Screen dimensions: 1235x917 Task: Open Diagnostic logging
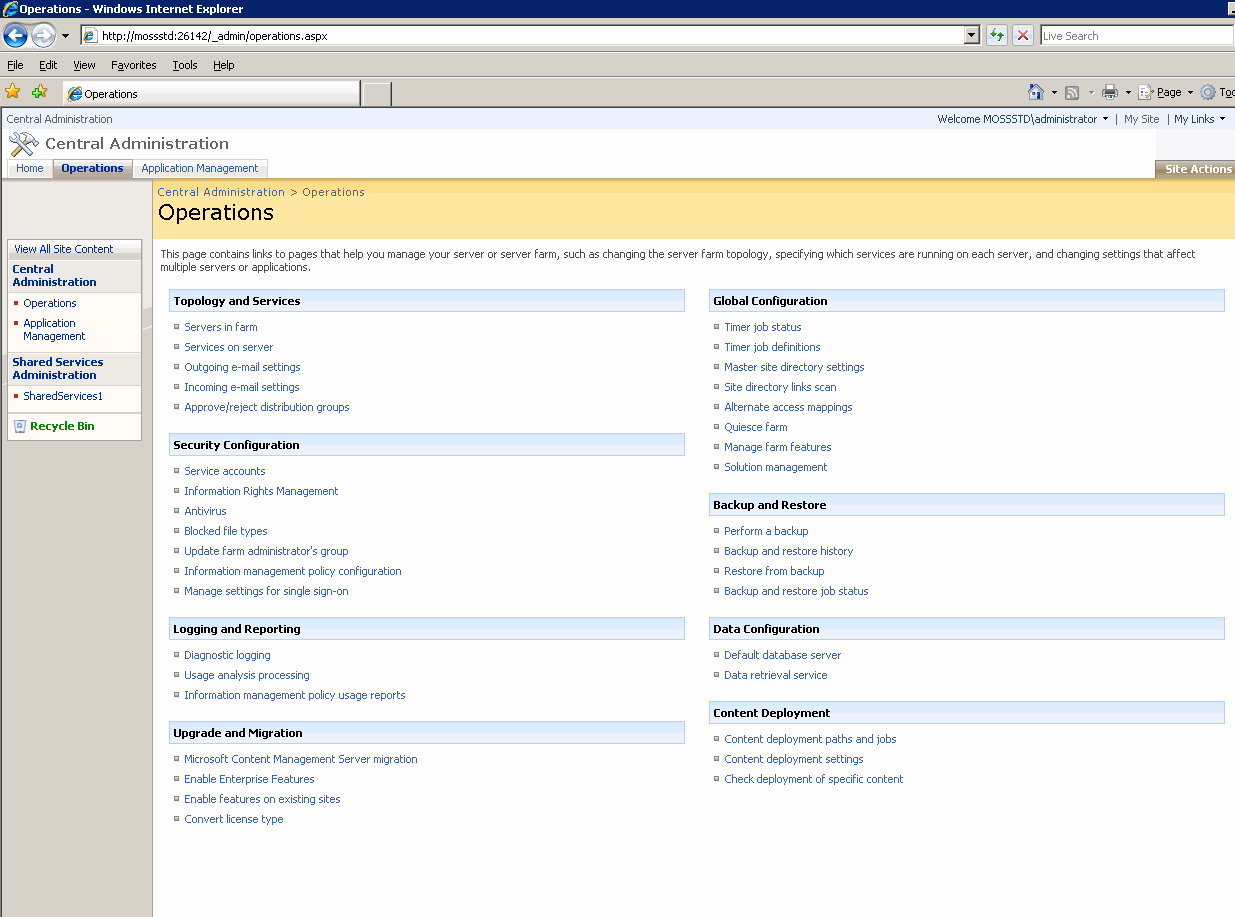227,655
